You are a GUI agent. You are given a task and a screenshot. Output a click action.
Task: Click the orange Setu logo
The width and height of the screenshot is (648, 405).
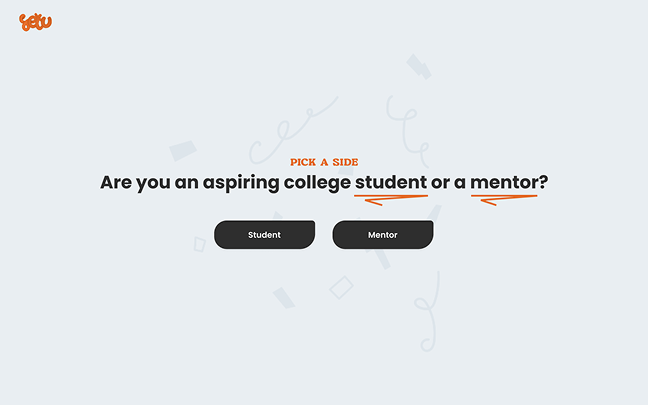coord(35,22)
